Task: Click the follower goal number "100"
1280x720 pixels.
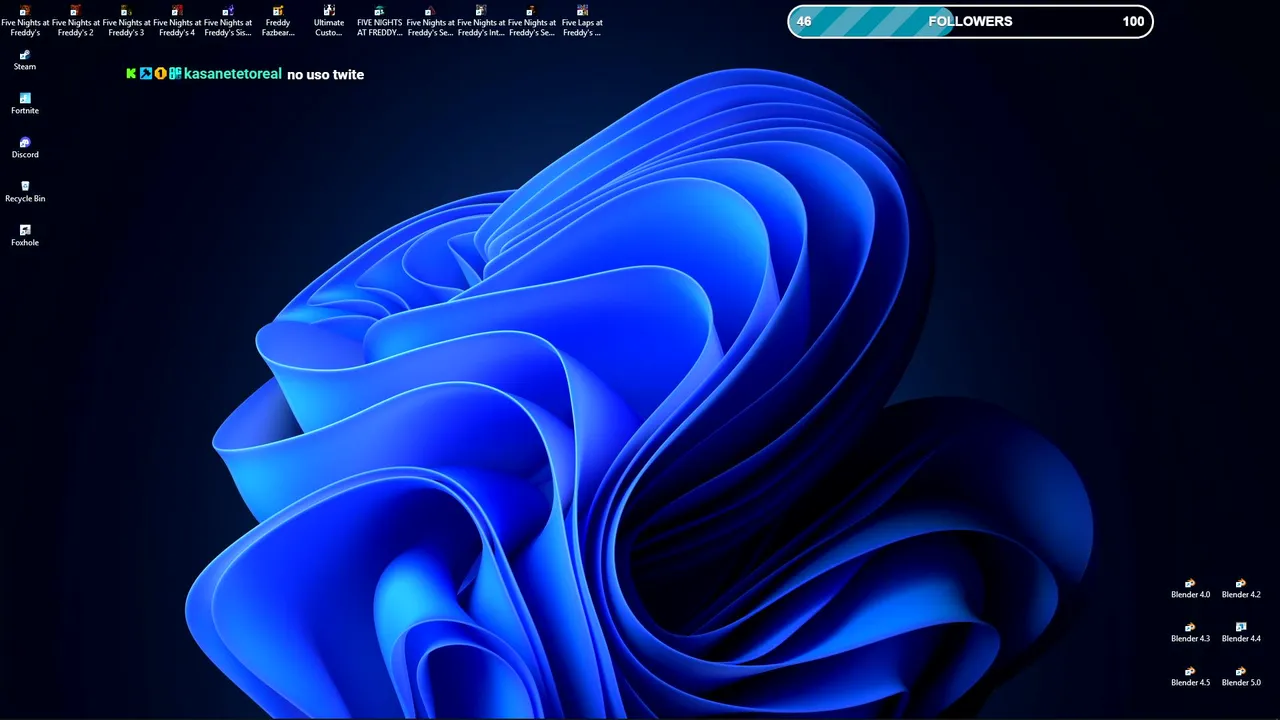Action: tap(1133, 21)
